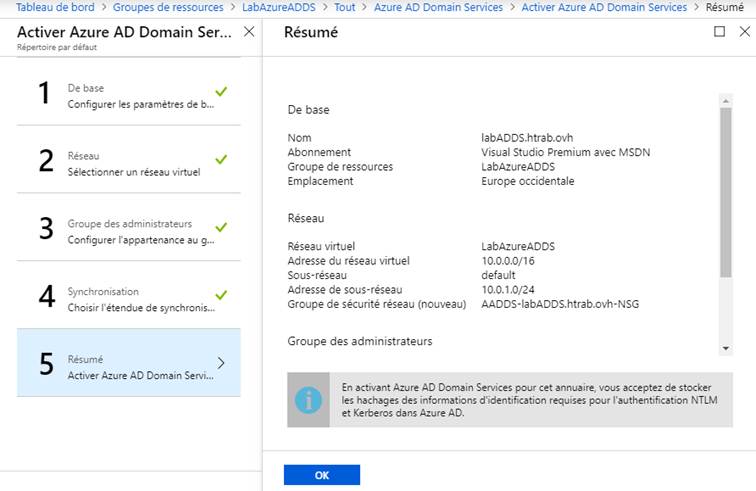
Task: Click the 'Réseau' summary section heading
Action: coord(306,218)
